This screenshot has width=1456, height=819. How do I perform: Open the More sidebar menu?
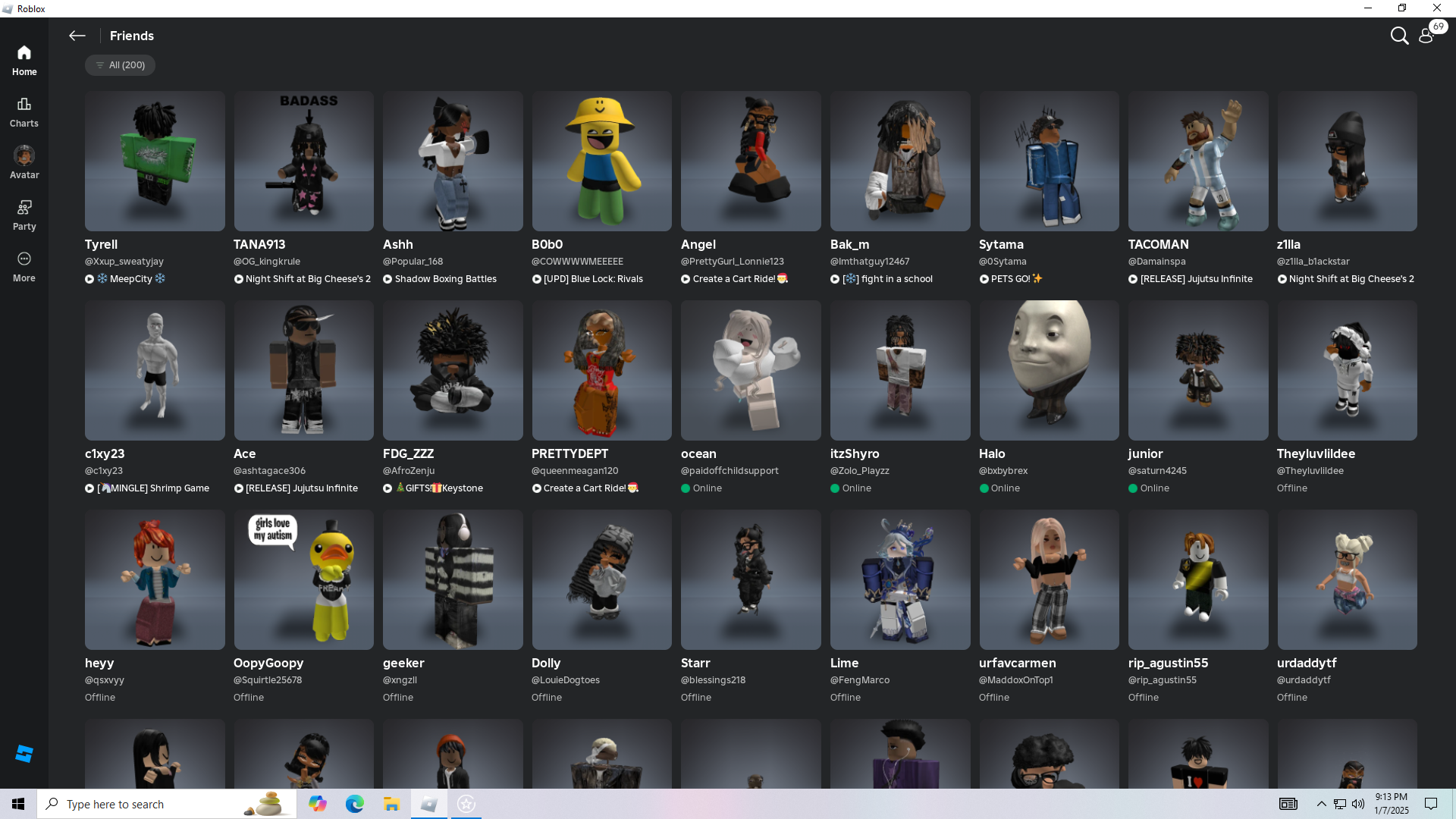pos(24,267)
